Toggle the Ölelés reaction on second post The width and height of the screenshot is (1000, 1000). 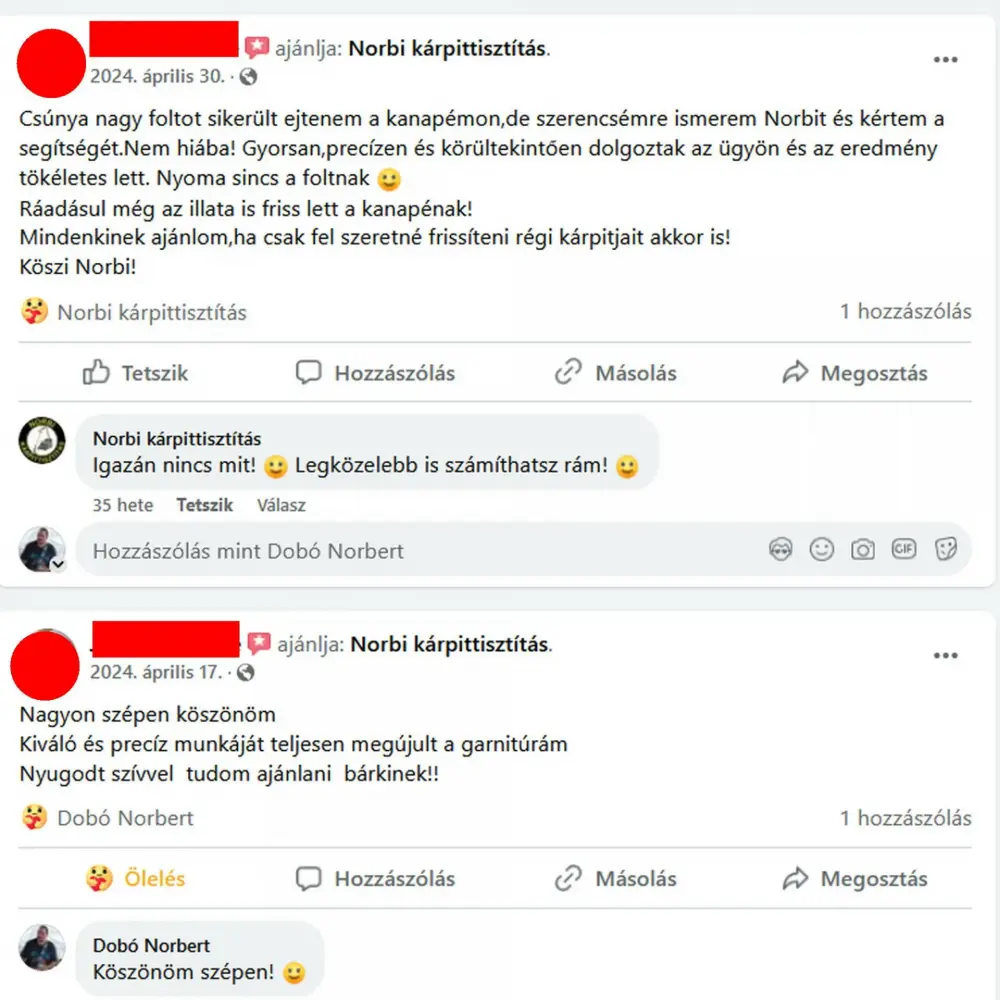point(135,879)
